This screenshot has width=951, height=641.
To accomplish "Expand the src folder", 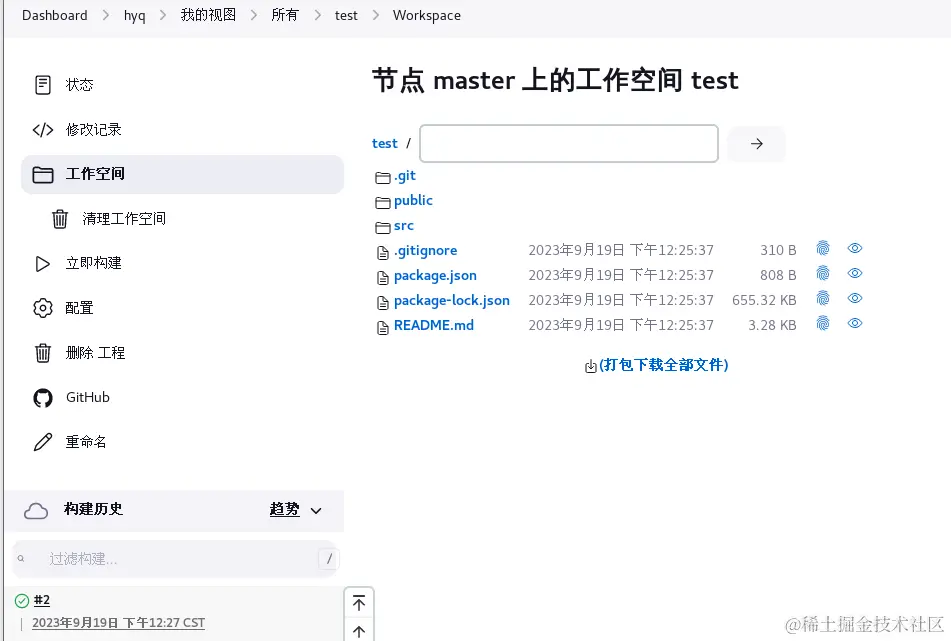I will [403, 225].
